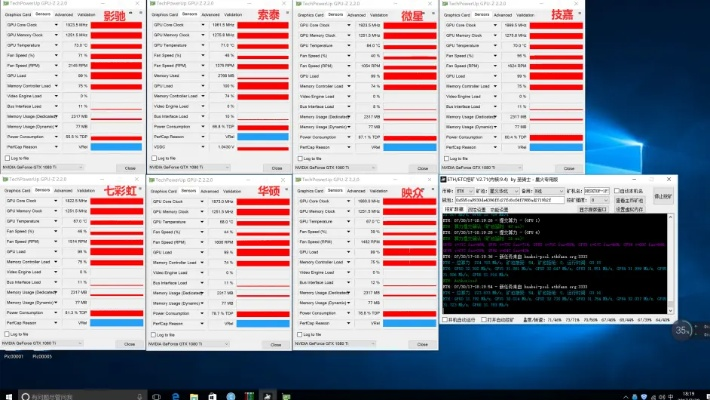Image resolution: width=710 pixels, height=400 pixels.
Task: Enable Log to file in top-left GPU-Z
Action: click(9, 158)
